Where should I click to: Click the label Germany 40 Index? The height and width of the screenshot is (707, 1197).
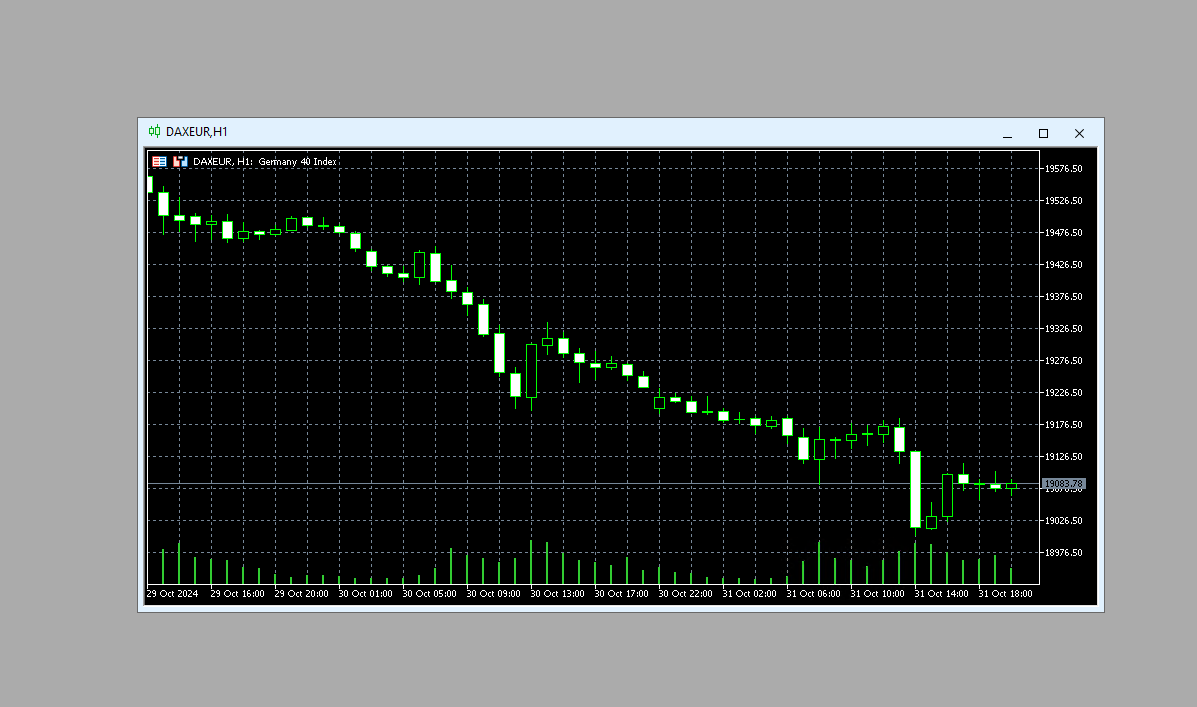297,161
